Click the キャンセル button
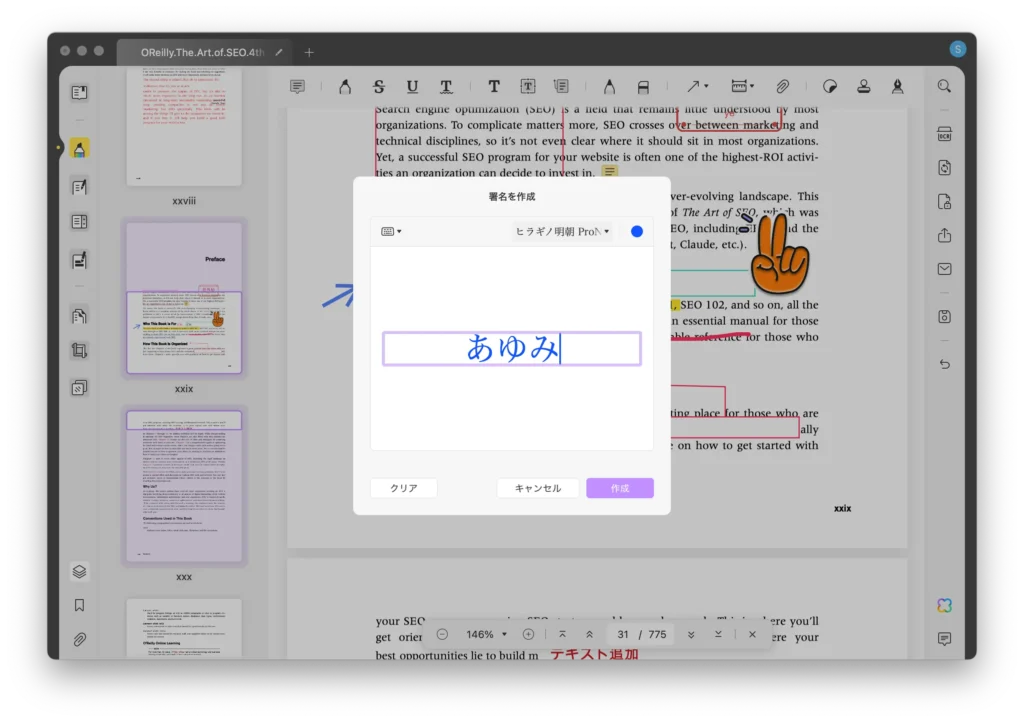 [x=538, y=488]
